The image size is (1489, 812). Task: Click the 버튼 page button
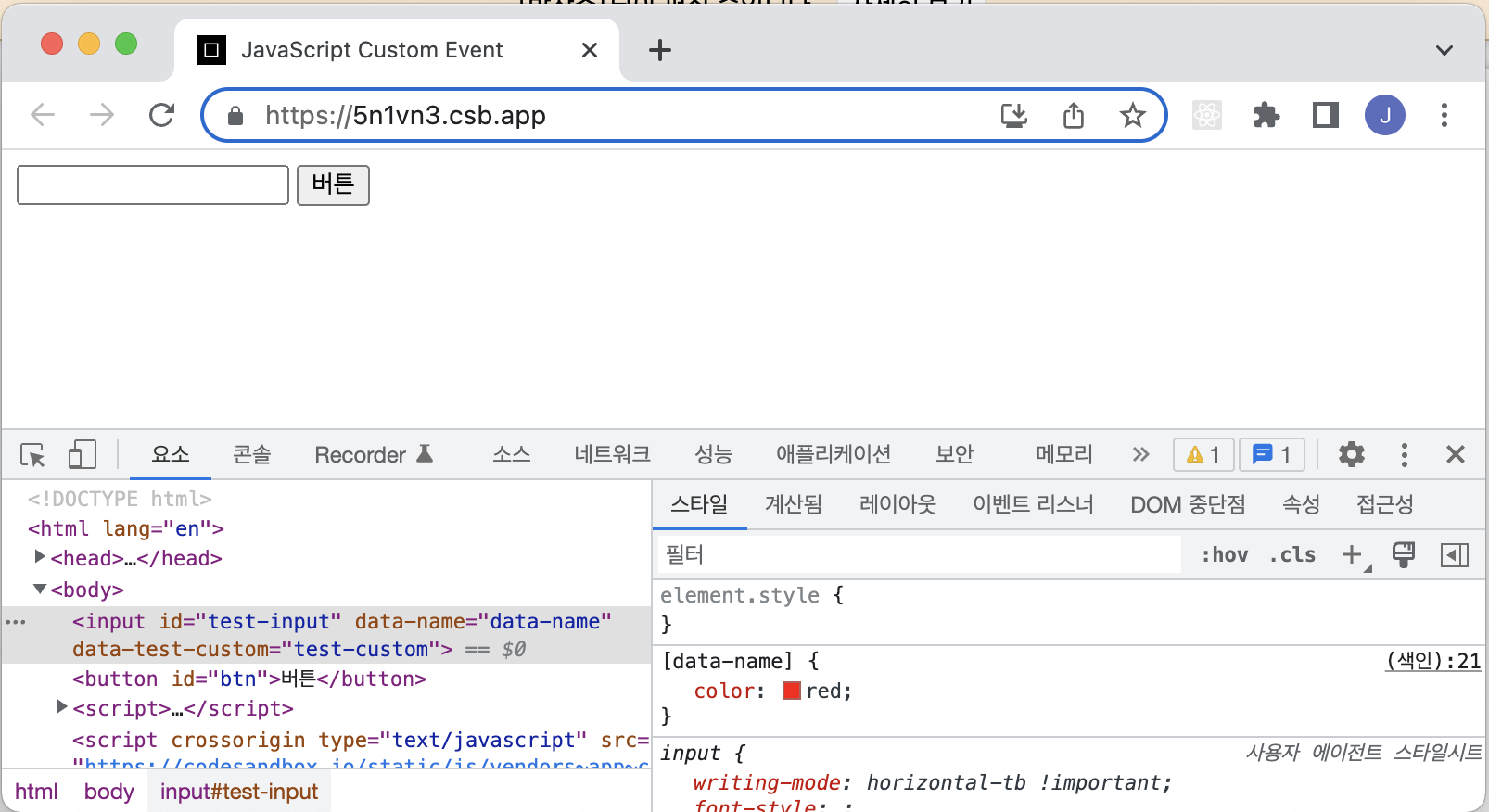333,185
